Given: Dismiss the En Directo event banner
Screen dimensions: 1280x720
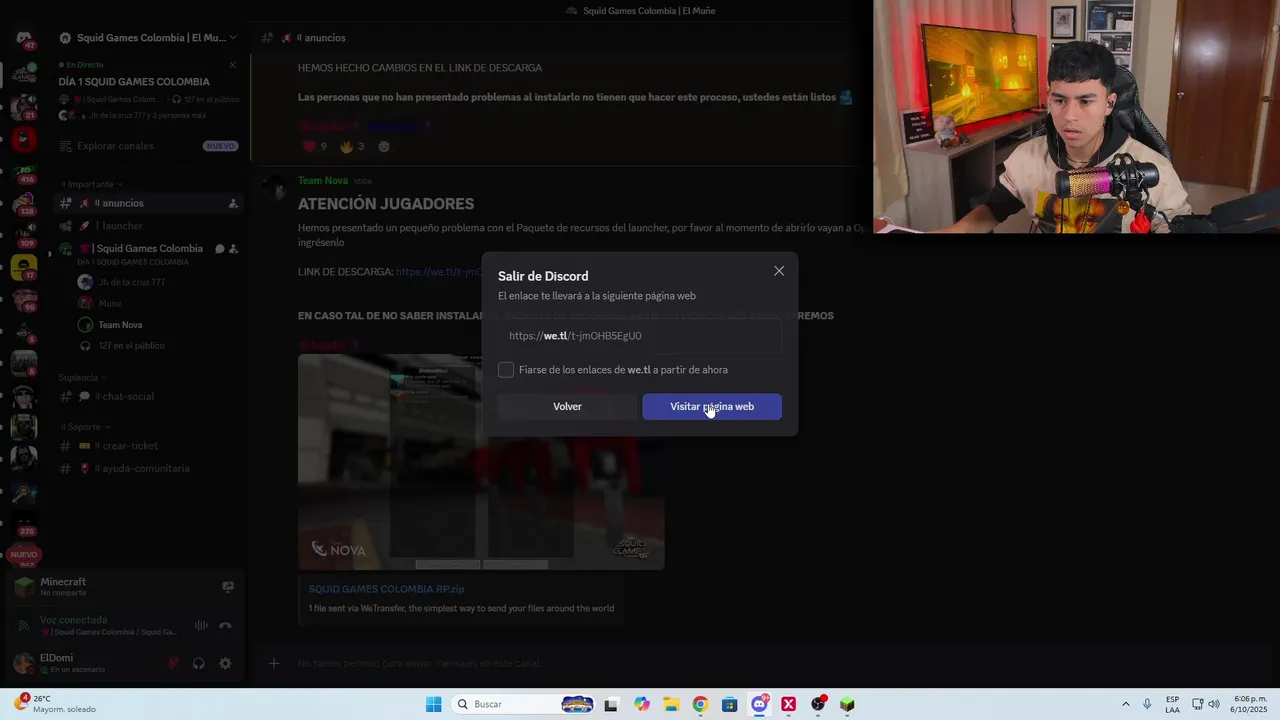Looking at the screenshot, I should 233,65.
